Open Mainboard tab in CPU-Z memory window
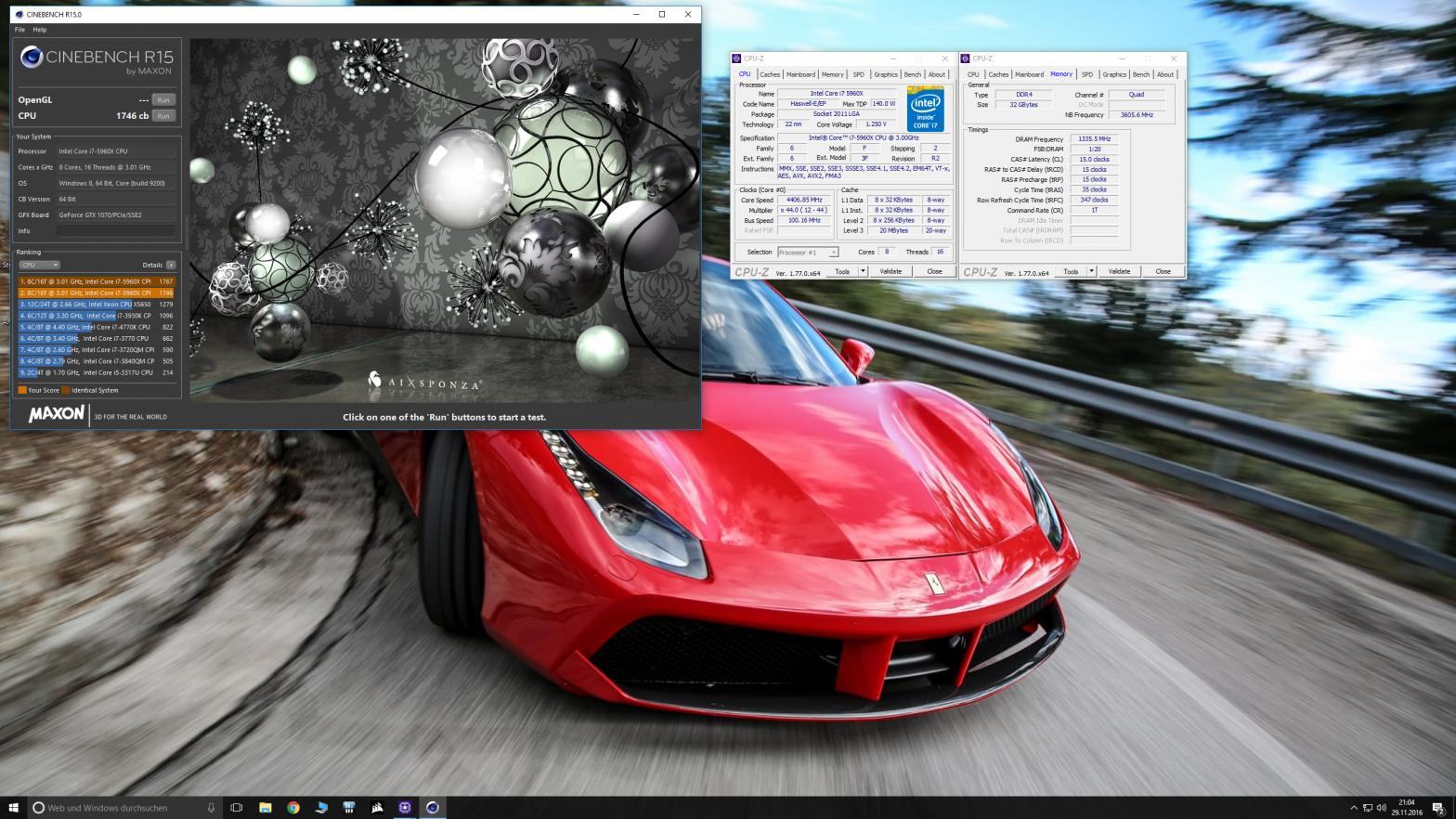The height and width of the screenshot is (819, 1456). (x=1029, y=74)
